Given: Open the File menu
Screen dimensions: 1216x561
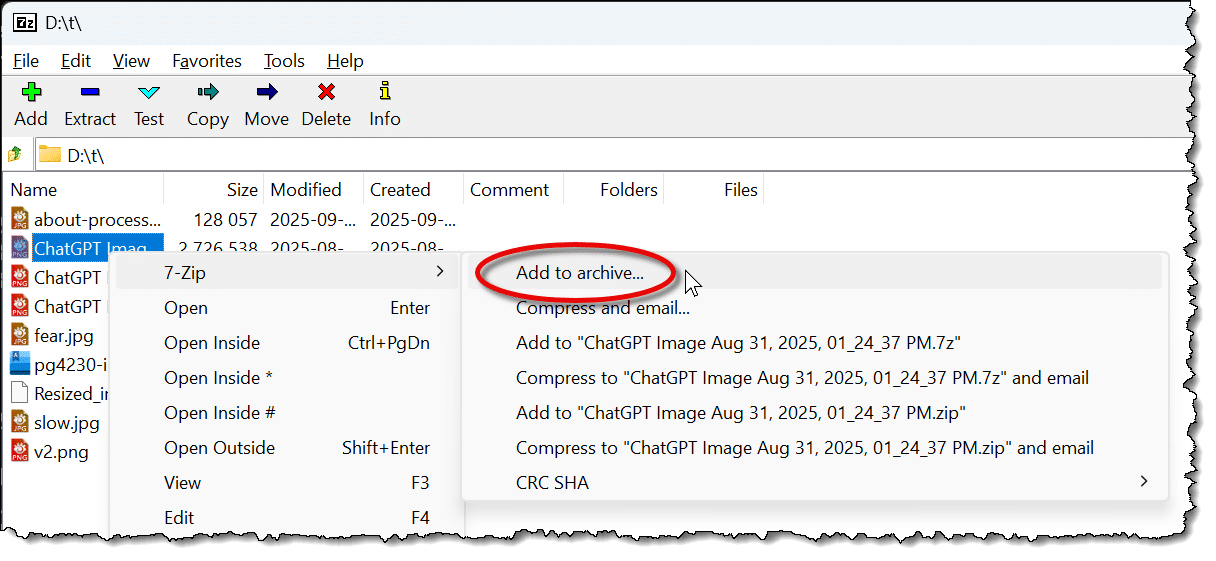Looking at the screenshot, I should click(26, 61).
